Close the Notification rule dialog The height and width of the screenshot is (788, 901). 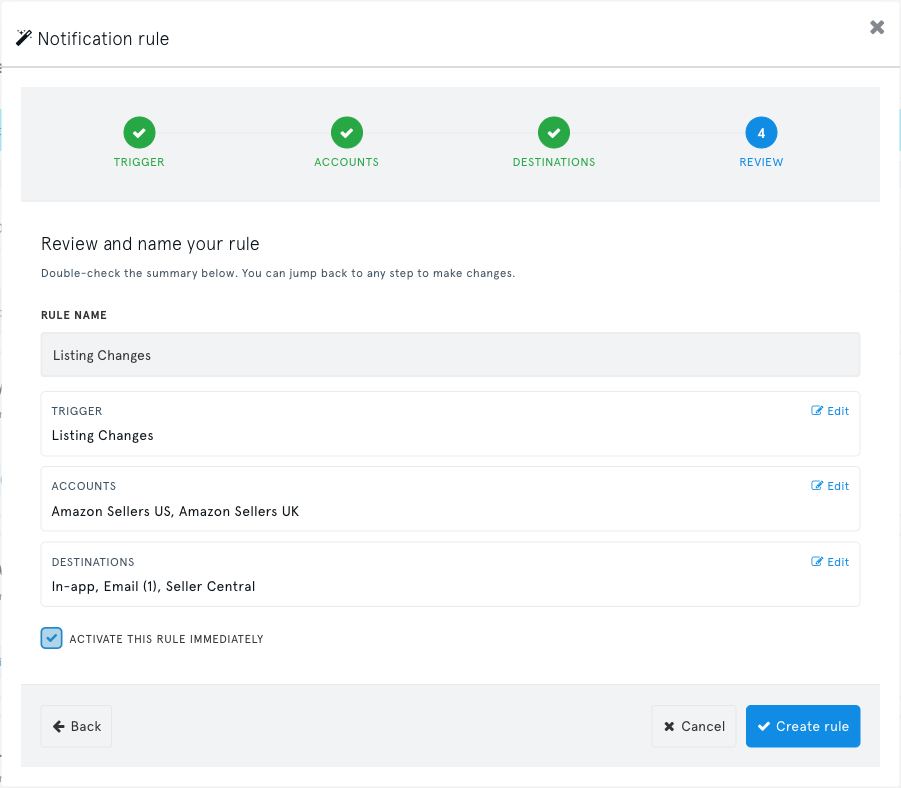(x=877, y=27)
